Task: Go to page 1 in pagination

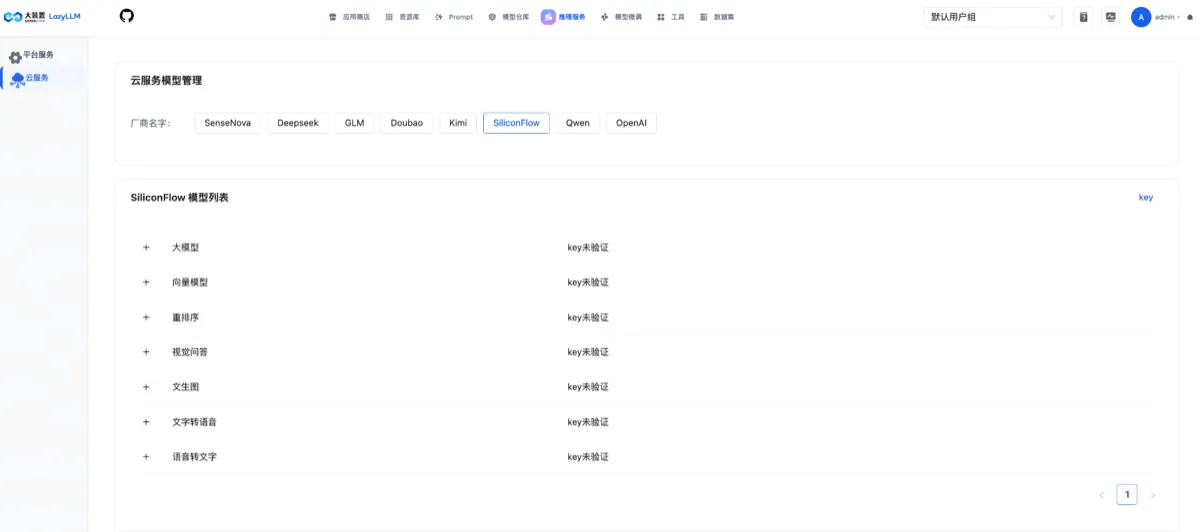Action: click(x=1127, y=494)
